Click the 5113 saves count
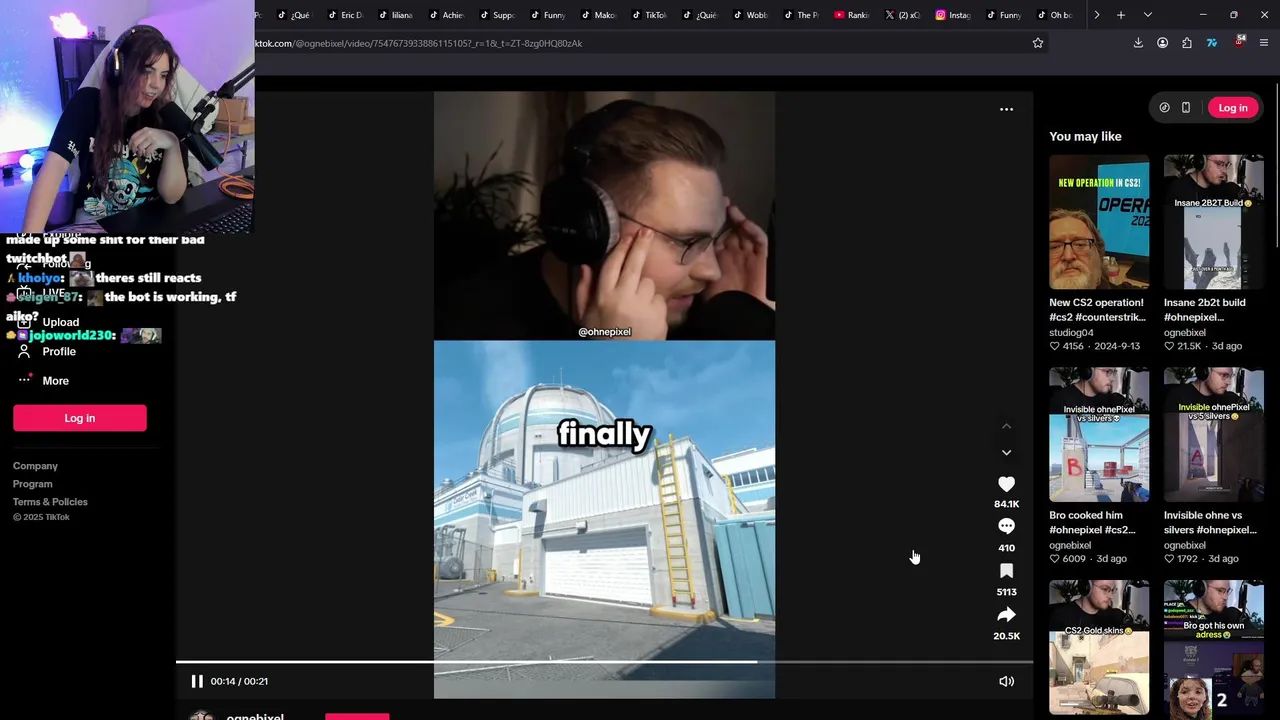The width and height of the screenshot is (1280, 720). pyautogui.click(x=1006, y=592)
